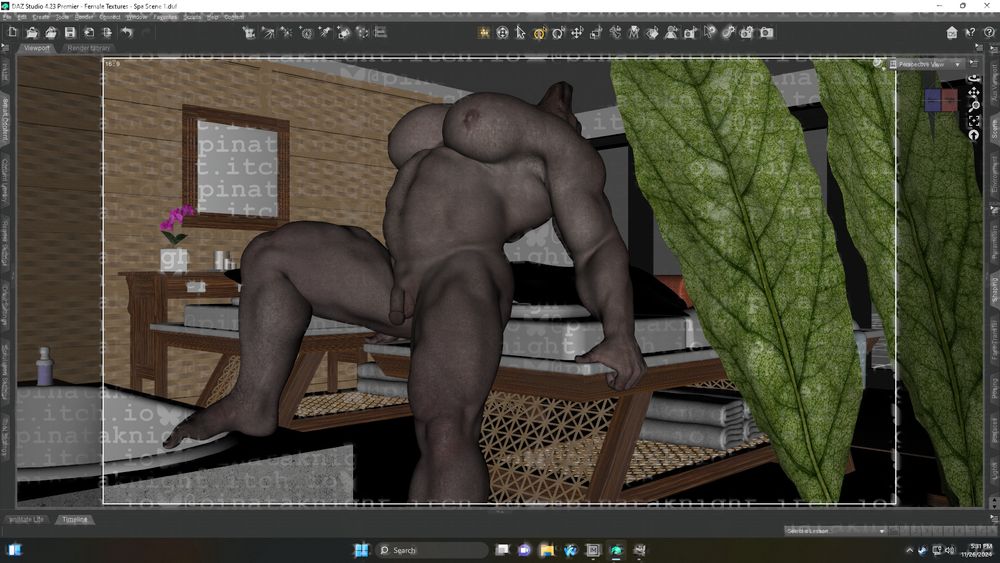Click the Save floppy disk icon
1000x563 pixels.
coord(70,32)
